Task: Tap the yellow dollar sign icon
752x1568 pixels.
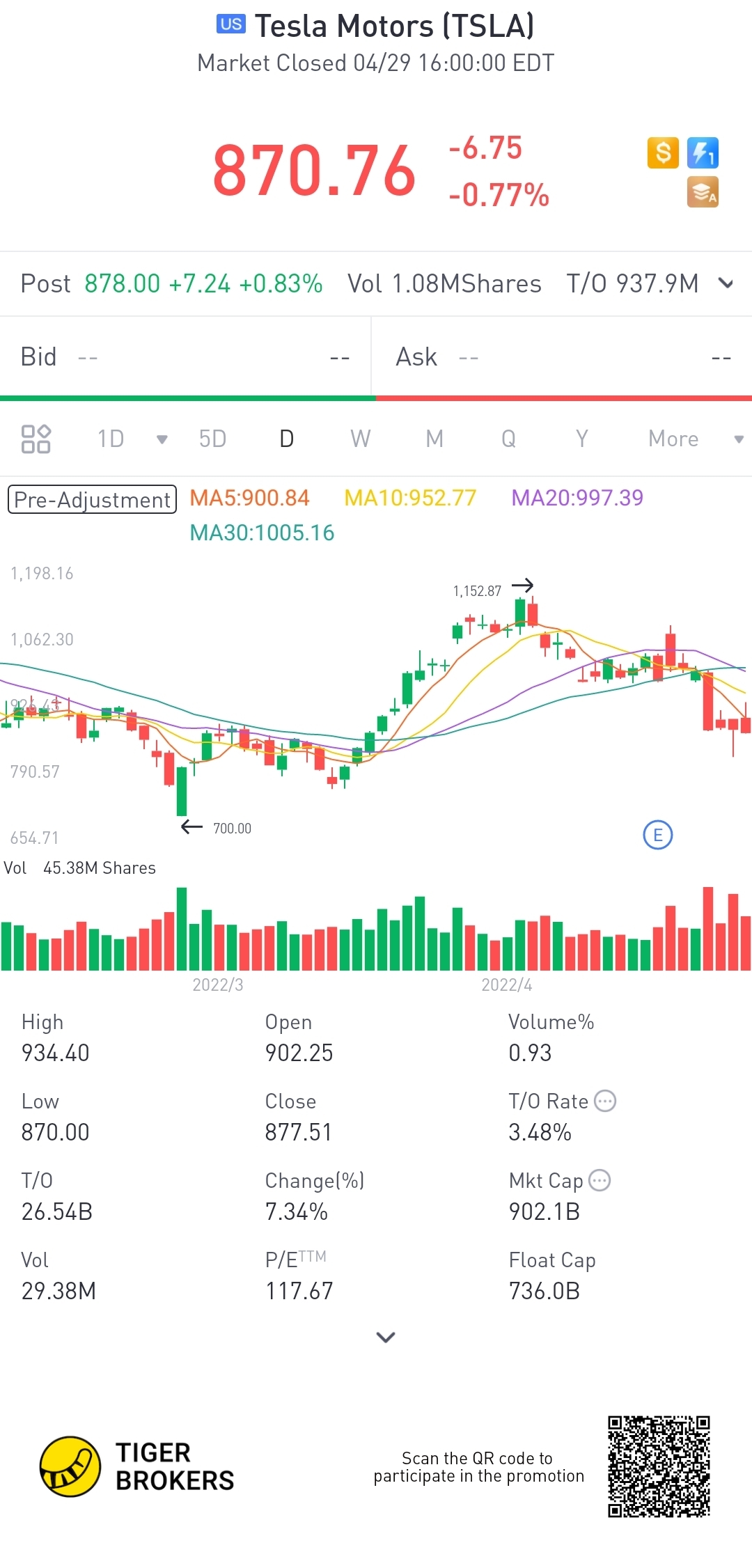Action: 663,152
